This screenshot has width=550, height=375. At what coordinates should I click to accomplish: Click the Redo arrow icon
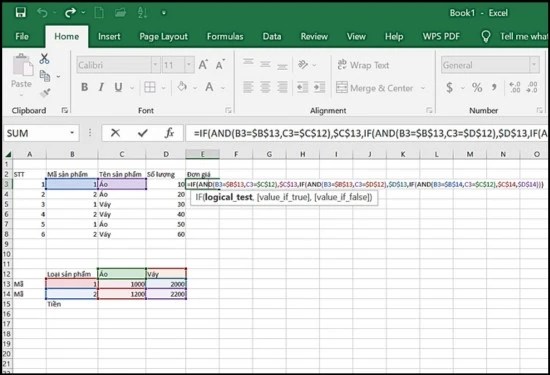[70, 13]
